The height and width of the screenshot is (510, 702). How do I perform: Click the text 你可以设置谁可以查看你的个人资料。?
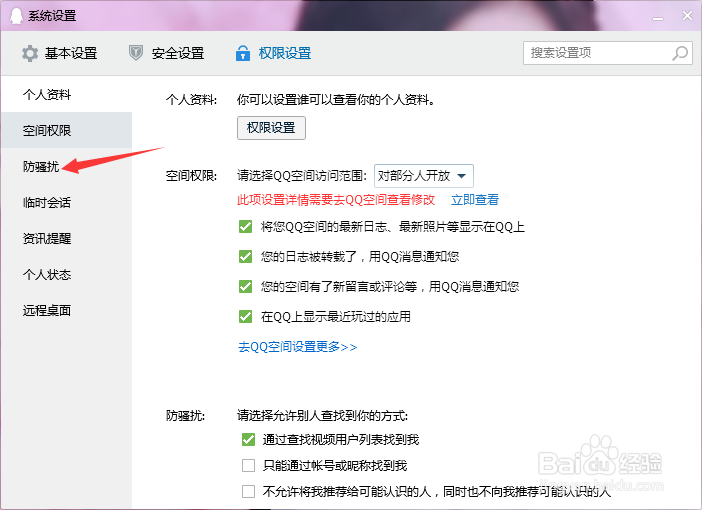336,99
